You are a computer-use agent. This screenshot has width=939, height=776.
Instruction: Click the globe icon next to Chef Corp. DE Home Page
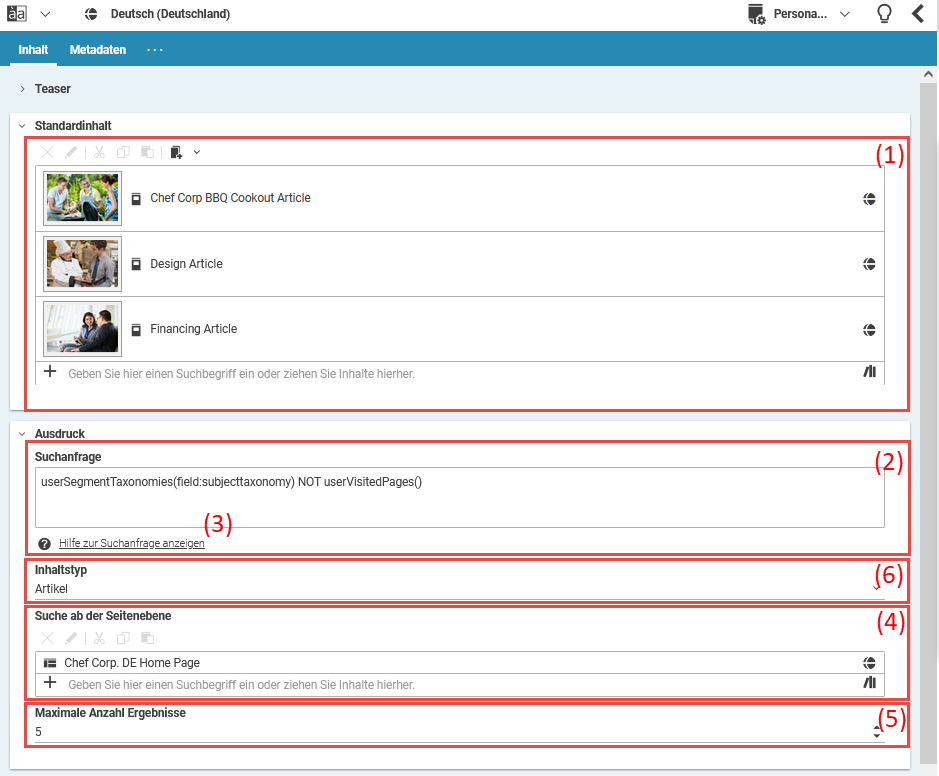coord(869,663)
